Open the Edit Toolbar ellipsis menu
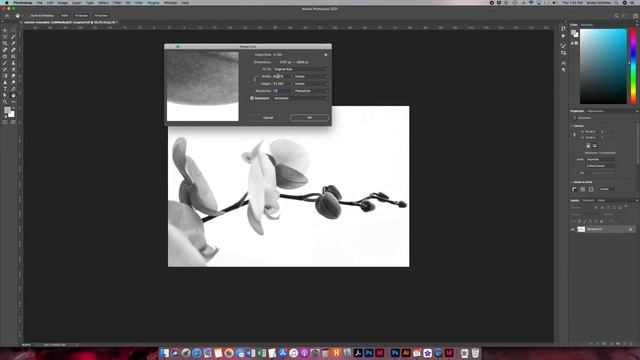Screen dimensions: 640x360 point(13,102)
